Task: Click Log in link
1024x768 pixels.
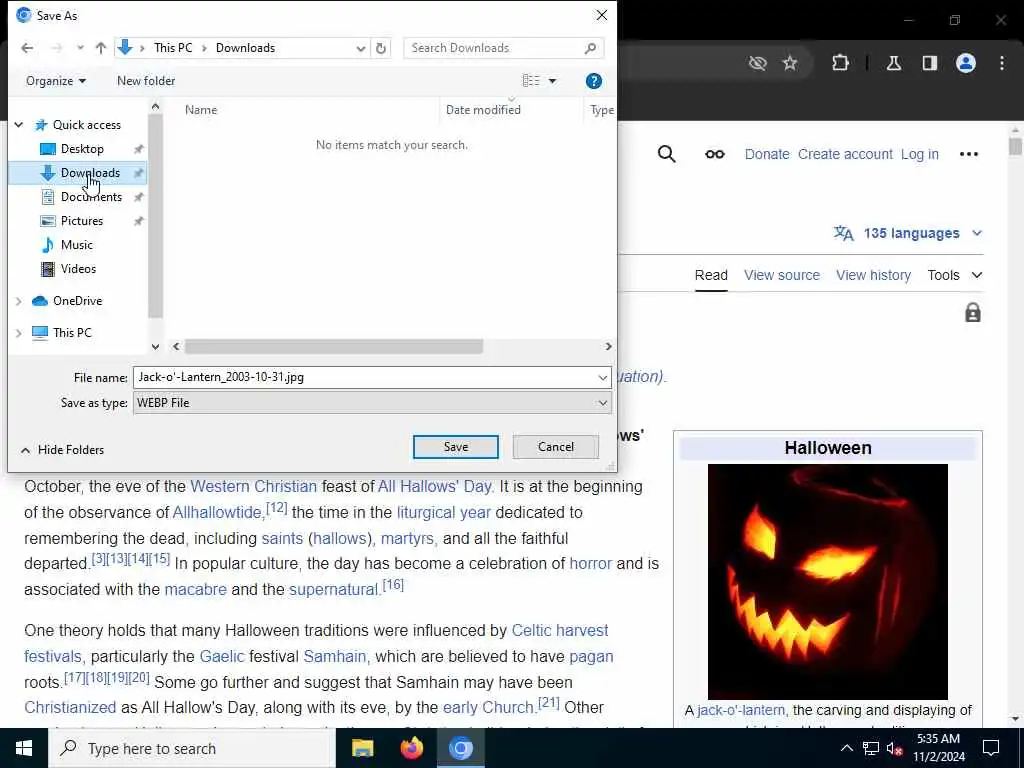Action: [x=920, y=154]
